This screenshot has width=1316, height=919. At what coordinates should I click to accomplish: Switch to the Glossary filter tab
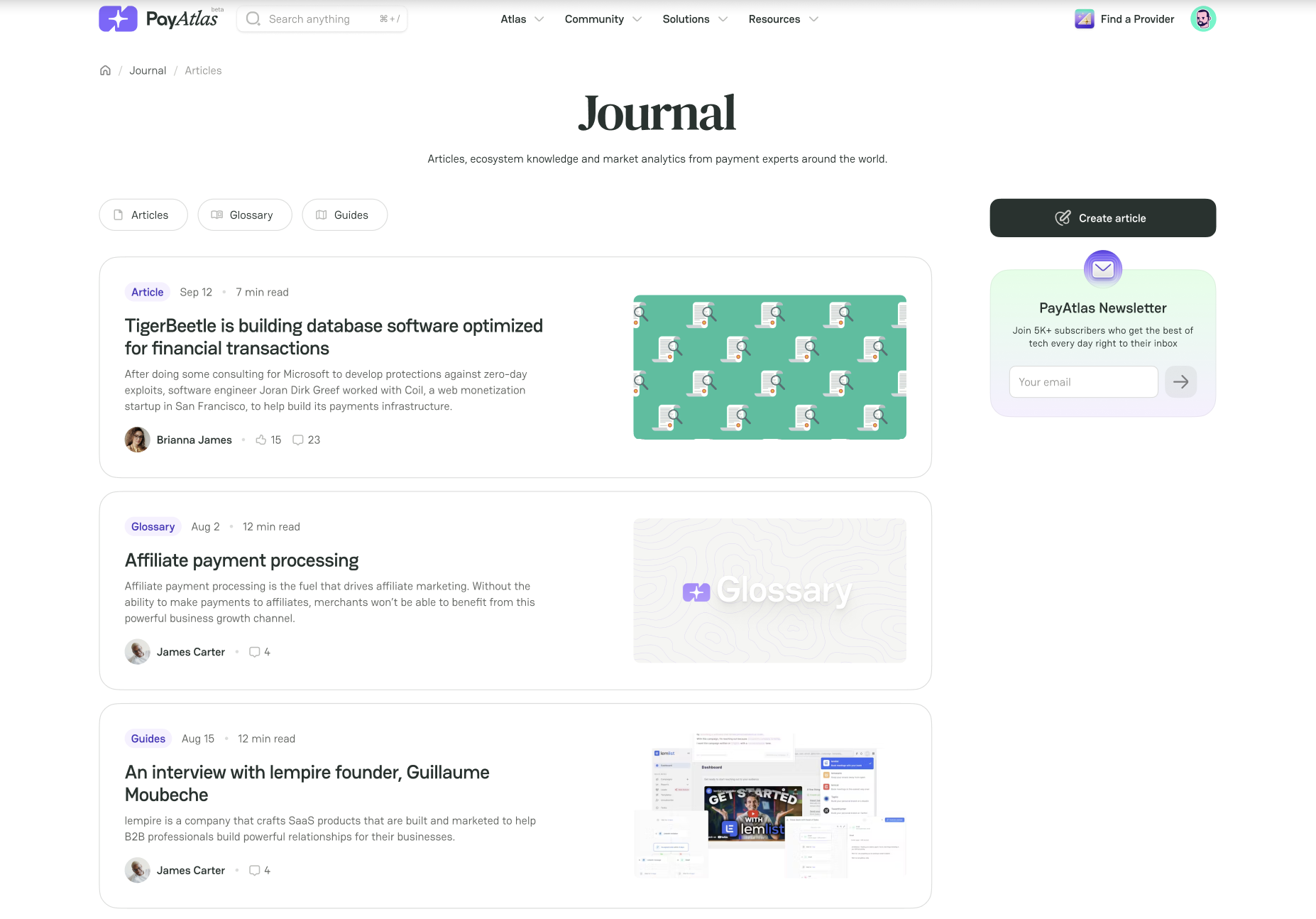pos(244,215)
